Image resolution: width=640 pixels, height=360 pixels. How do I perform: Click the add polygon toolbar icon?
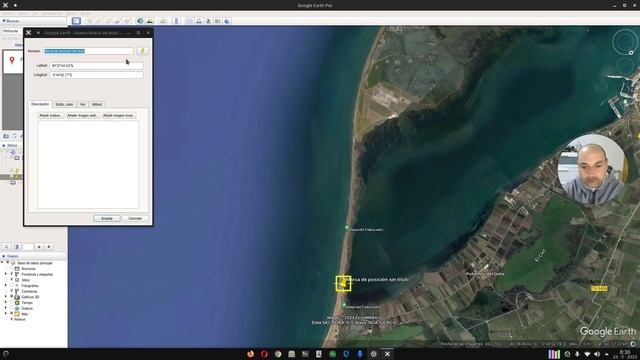99,20
